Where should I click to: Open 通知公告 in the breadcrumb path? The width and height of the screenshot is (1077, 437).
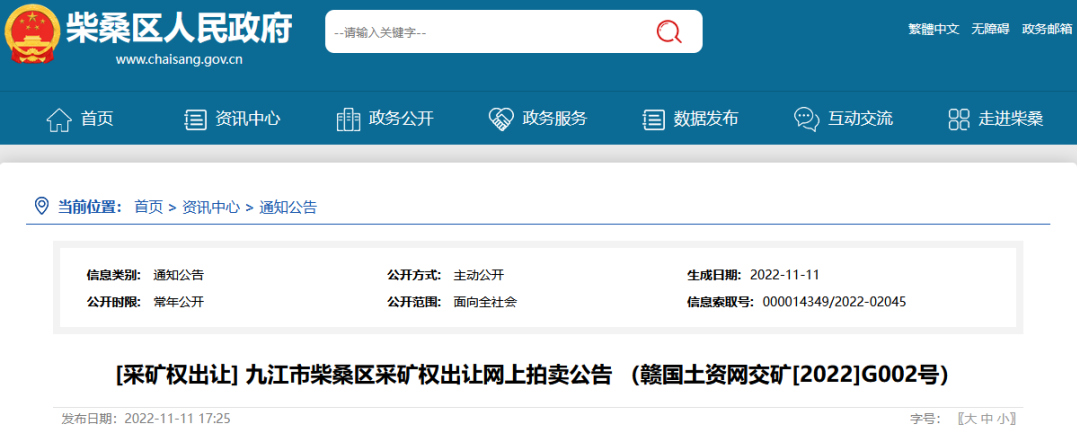click(288, 207)
